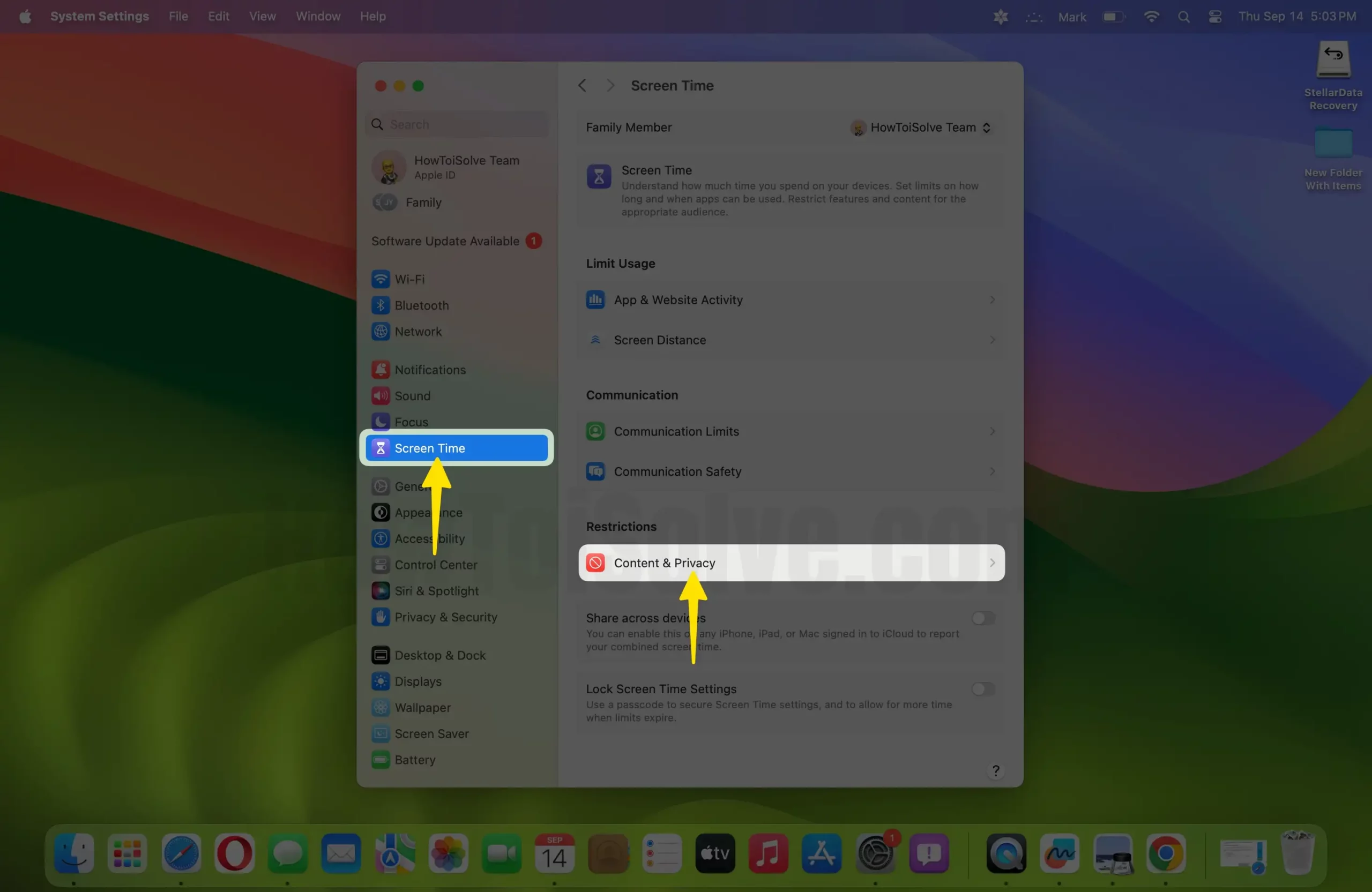The height and width of the screenshot is (892, 1372).
Task: Open Finder from the Dock
Action: 74,853
